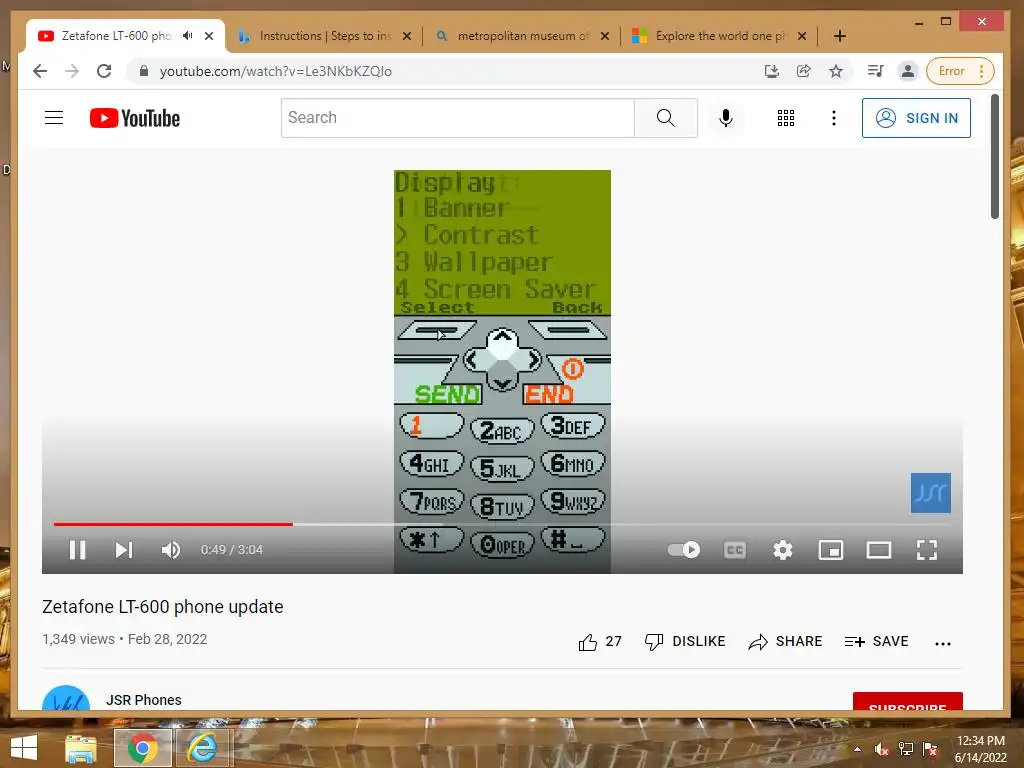Show hidden system tray icons

click(x=857, y=749)
